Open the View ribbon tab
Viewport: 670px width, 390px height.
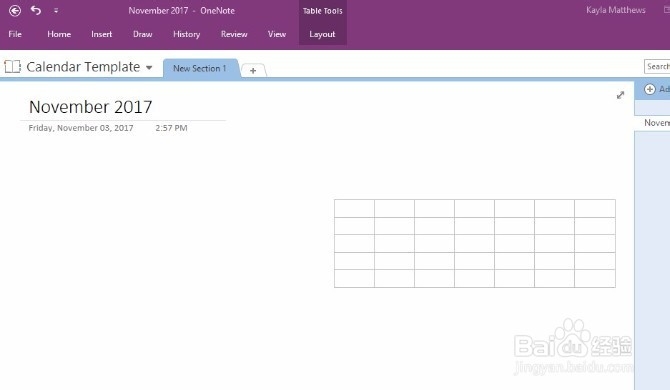(277, 34)
